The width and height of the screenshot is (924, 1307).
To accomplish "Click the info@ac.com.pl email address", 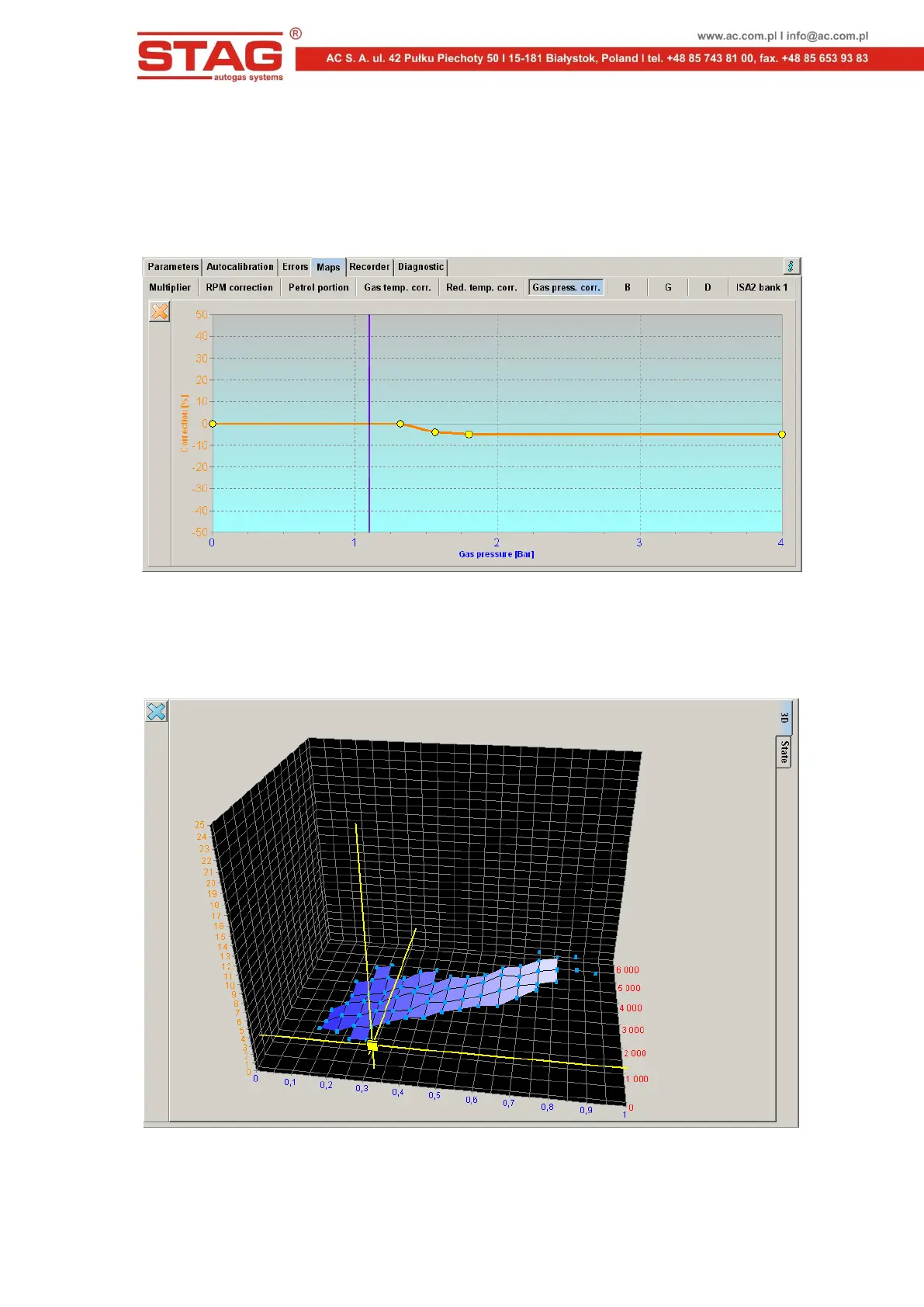I will pos(827,36).
